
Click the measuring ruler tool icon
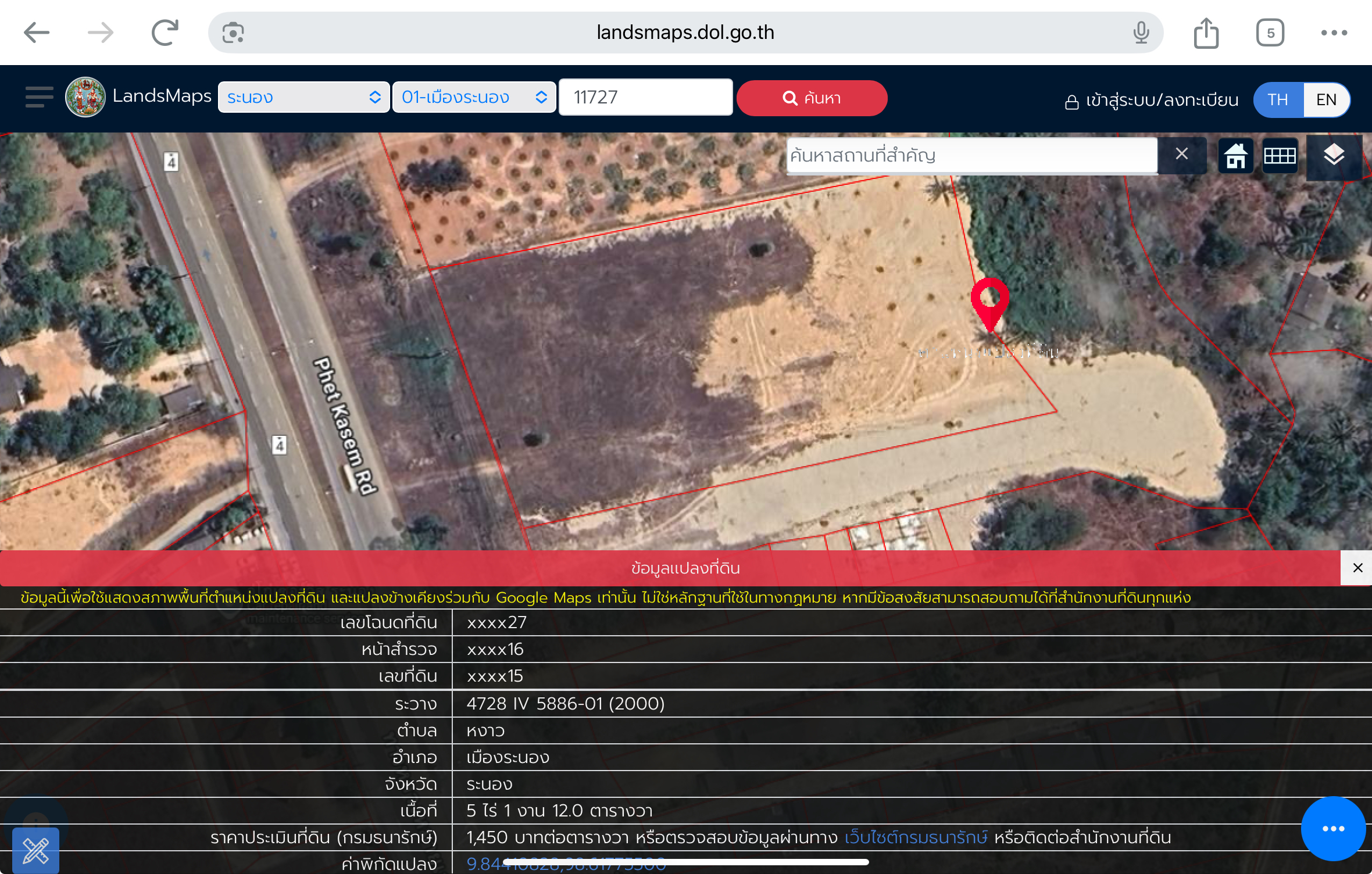click(35, 851)
